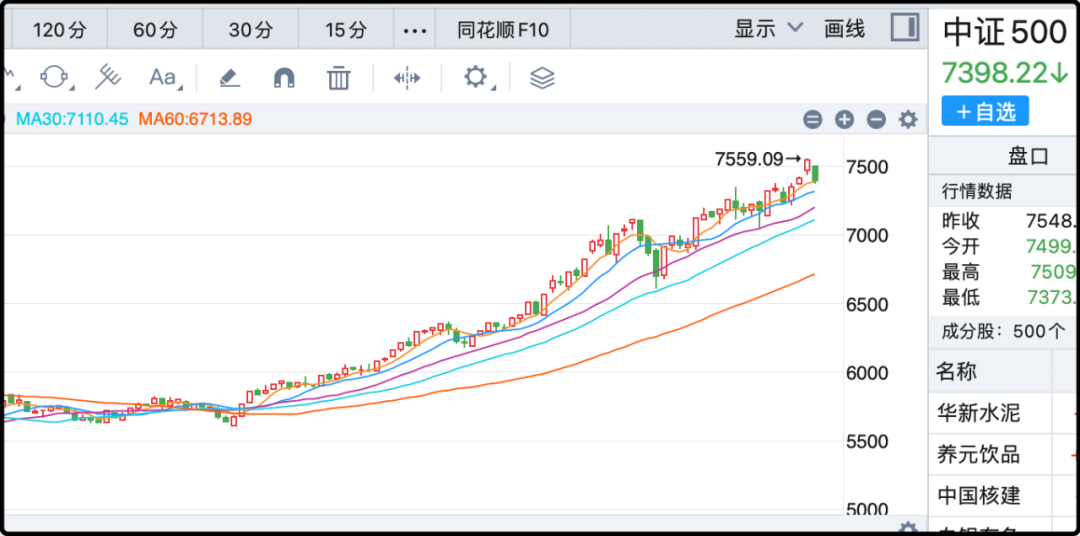
Task: Select the eraser tool
Action: 229,77
